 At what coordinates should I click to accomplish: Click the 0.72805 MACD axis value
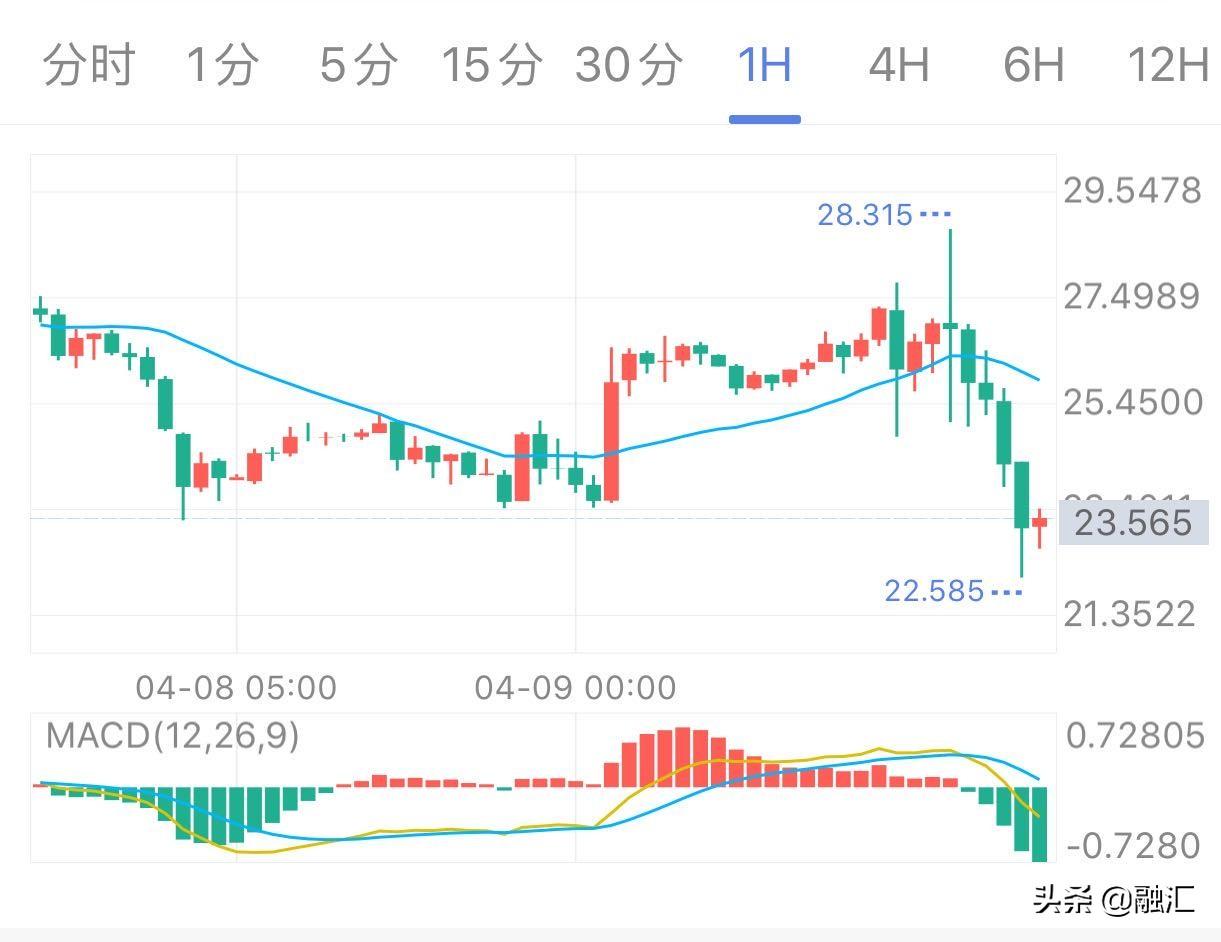1135,737
